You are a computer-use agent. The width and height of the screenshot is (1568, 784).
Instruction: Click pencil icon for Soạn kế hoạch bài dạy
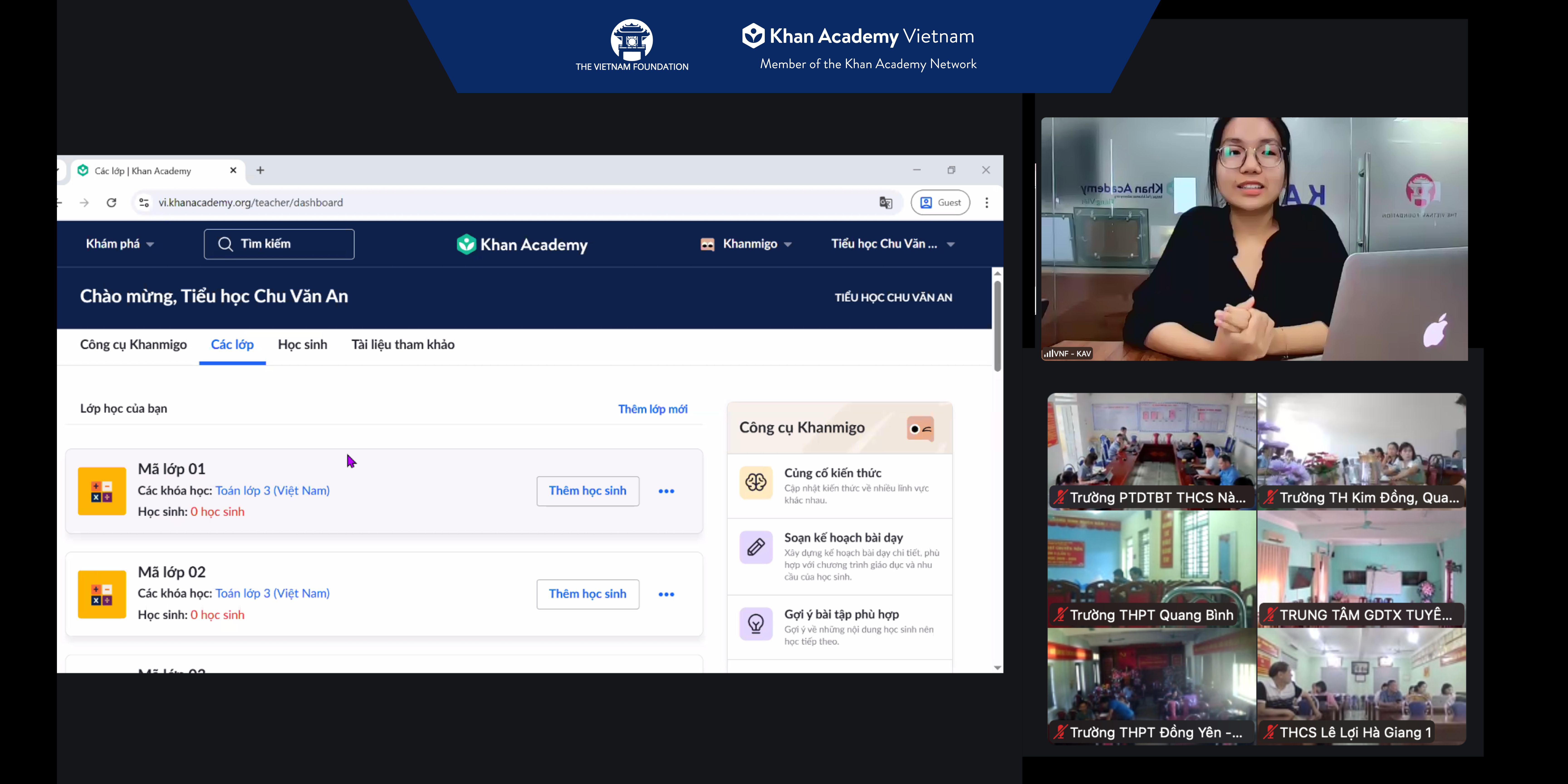[756, 547]
